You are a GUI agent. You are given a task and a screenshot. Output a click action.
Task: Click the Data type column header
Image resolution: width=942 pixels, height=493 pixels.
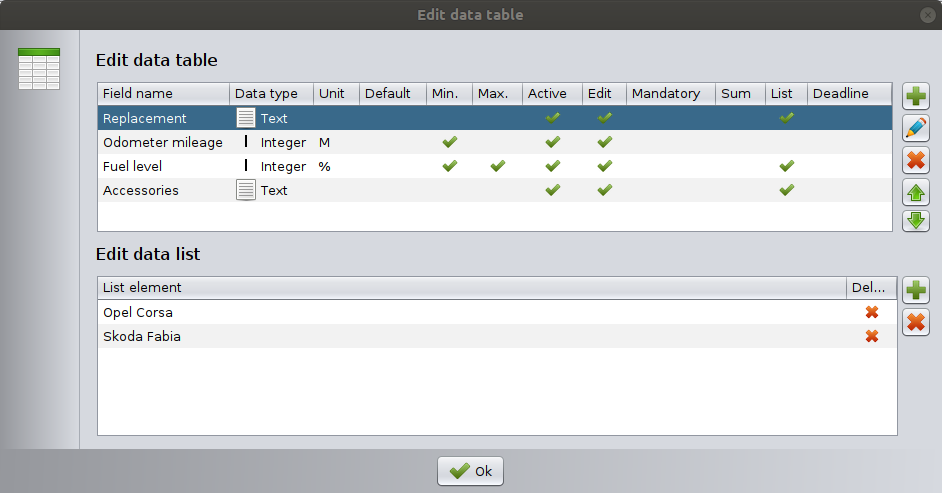[x=271, y=93]
